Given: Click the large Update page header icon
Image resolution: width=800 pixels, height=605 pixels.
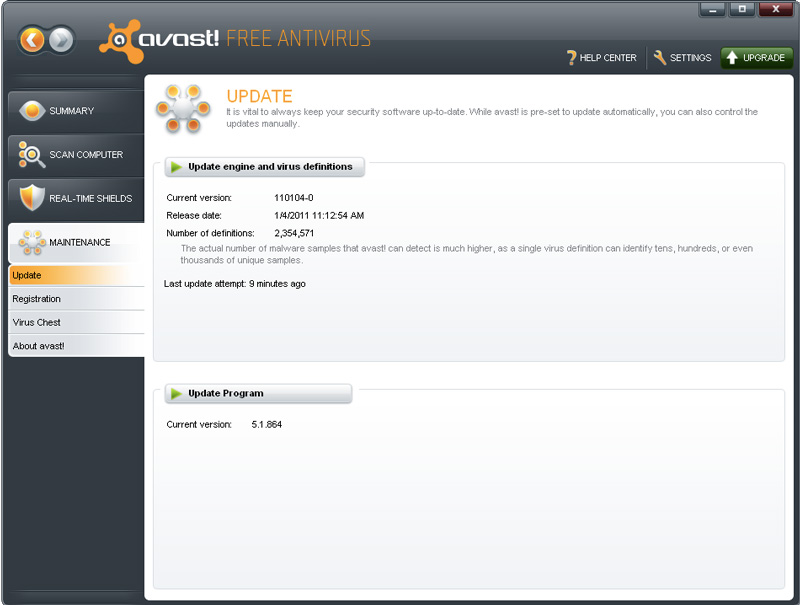Looking at the screenshot, I should pos(183,108).
